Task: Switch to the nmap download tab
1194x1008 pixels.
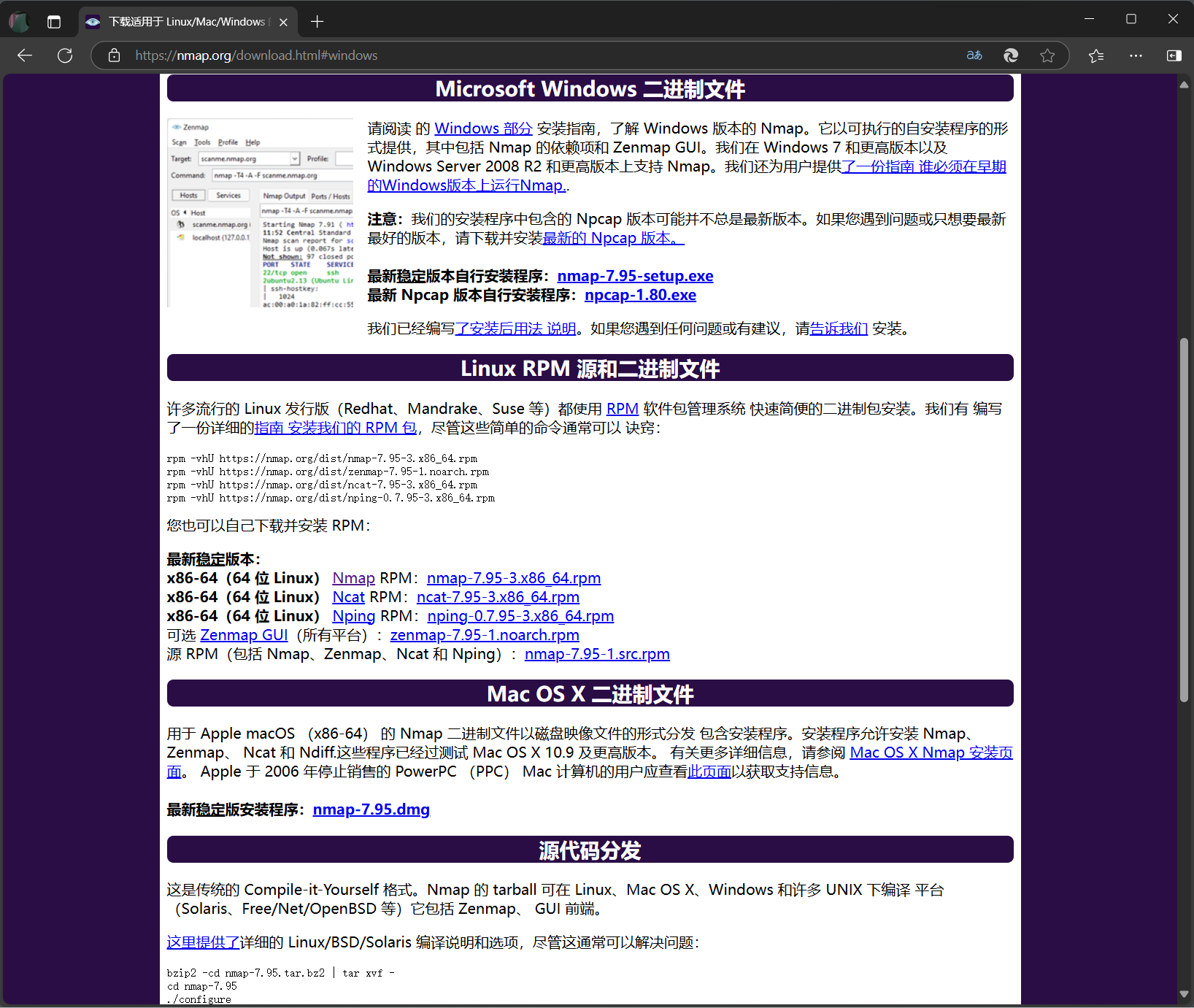Action: point(187,22)
